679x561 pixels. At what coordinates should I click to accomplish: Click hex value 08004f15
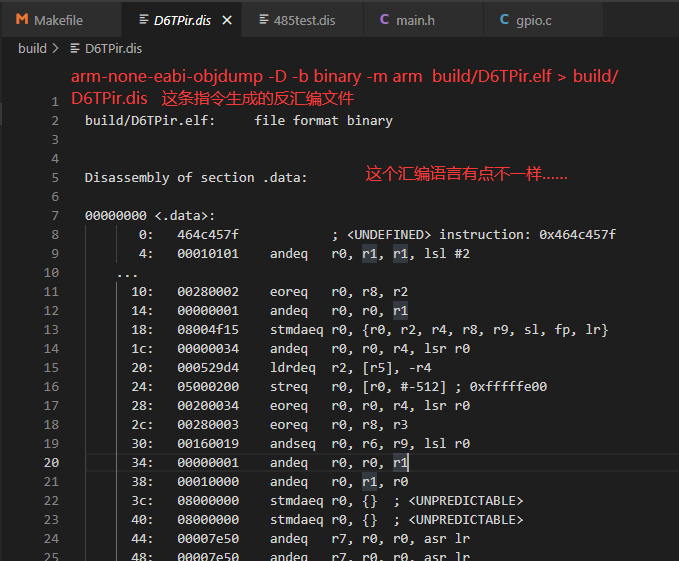[x=208, y=330]
